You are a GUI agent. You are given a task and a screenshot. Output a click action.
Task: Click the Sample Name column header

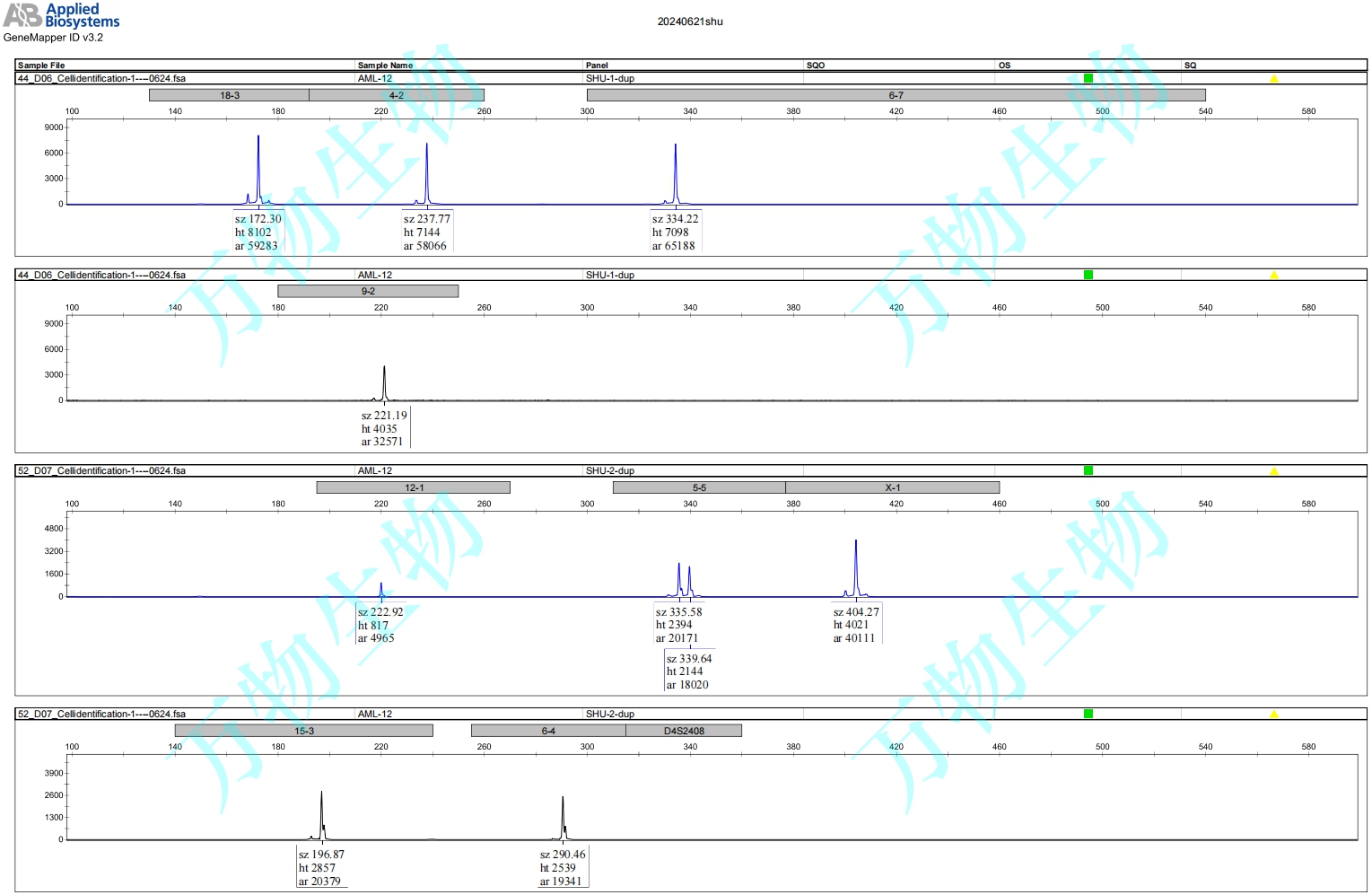point(385,66)
